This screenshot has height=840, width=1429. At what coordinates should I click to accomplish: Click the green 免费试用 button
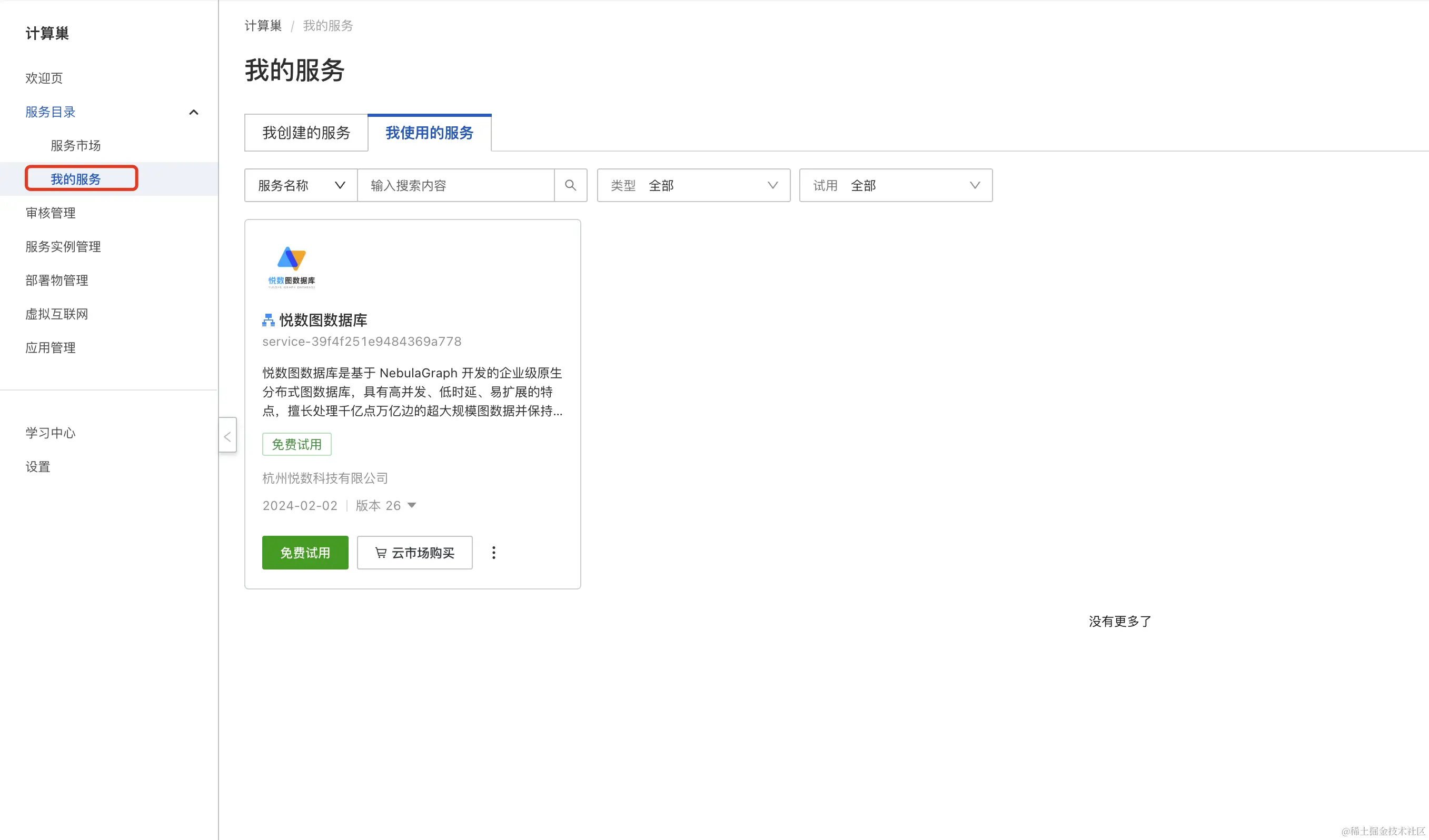click(305, 553)
